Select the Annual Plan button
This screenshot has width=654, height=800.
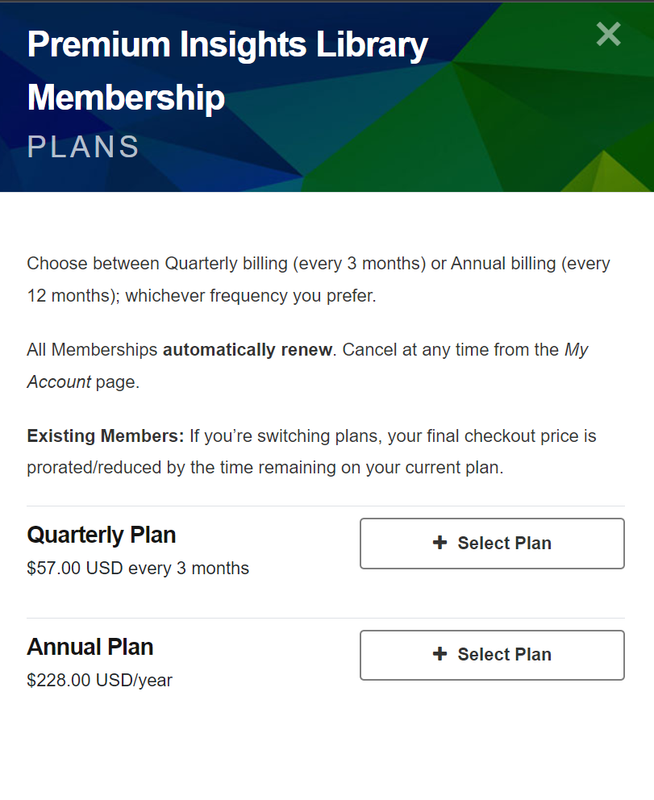pos(492,655)
